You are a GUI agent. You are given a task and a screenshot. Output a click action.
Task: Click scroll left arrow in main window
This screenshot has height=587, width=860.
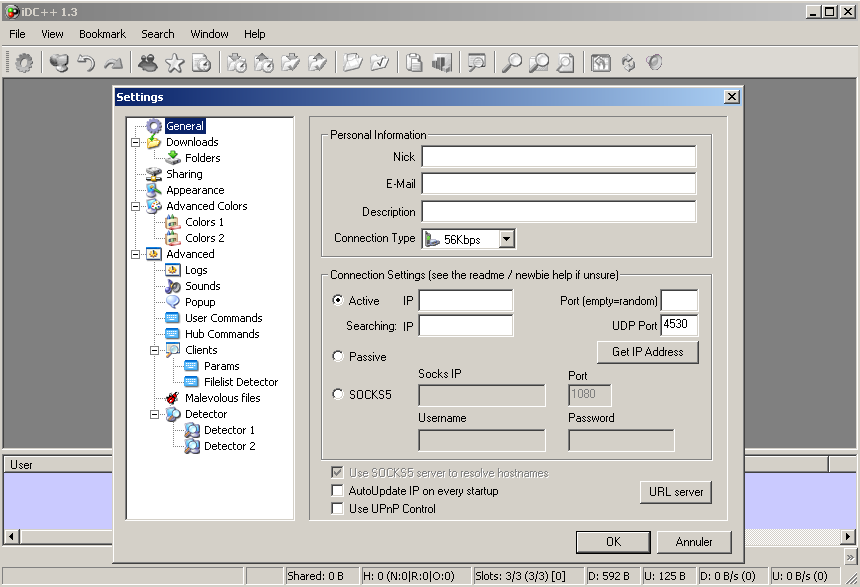pyautogui.click(x=12, y=537)
